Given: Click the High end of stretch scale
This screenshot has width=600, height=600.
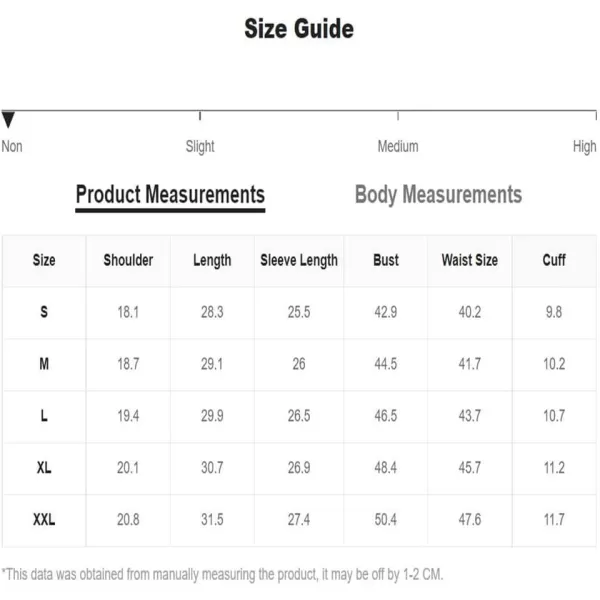Looking at the screenshot, I should click(584, 147).
